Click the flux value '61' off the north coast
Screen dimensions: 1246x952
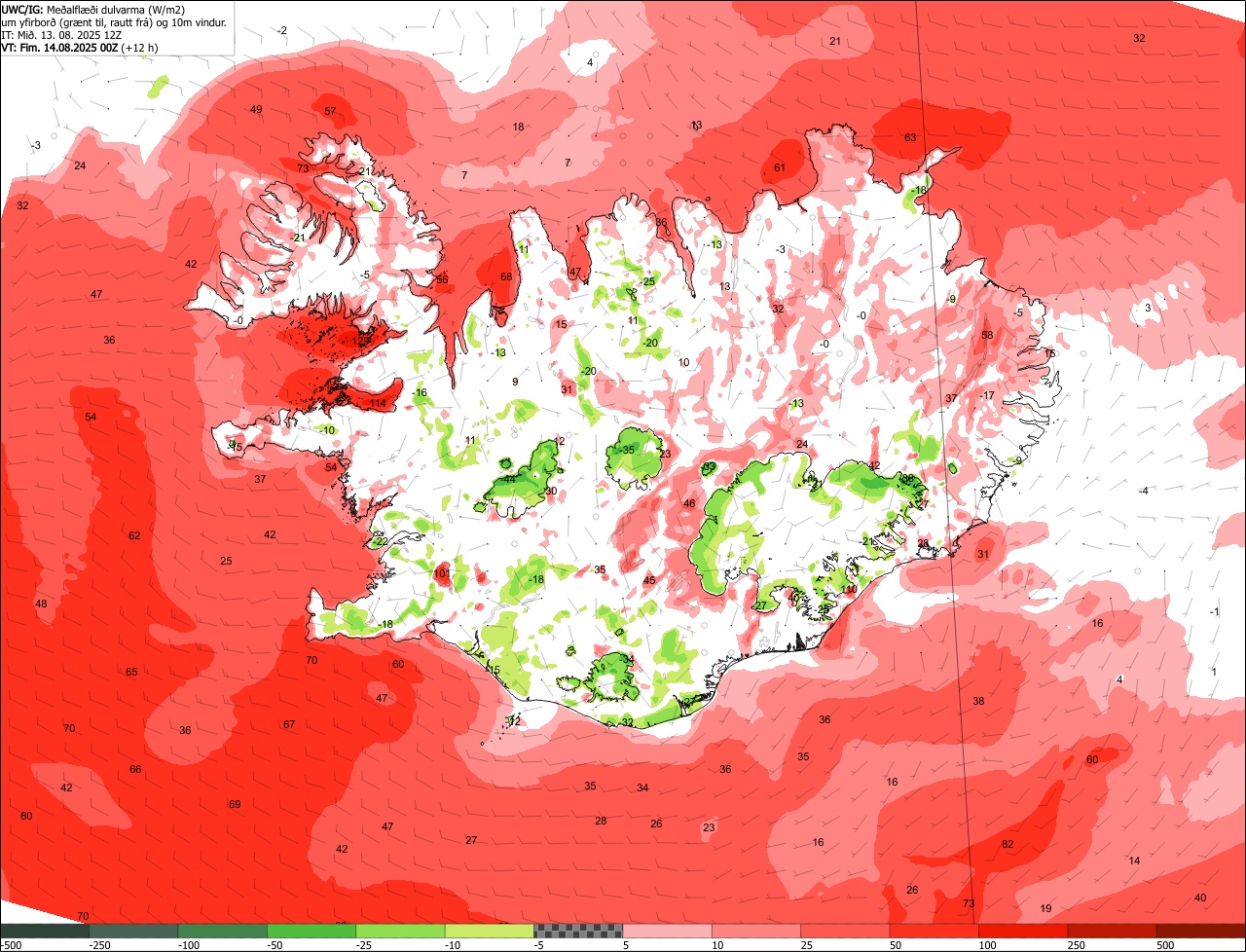[780, 167]
